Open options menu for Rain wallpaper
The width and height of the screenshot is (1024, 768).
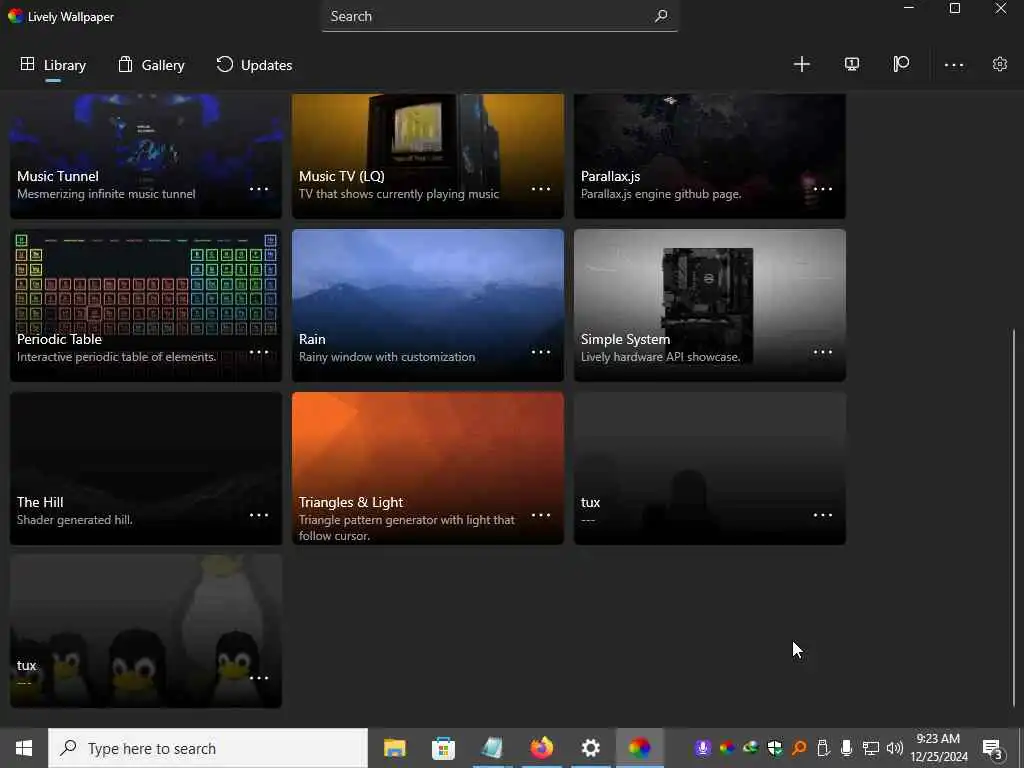pyautogui.click(x=541, y=352)
